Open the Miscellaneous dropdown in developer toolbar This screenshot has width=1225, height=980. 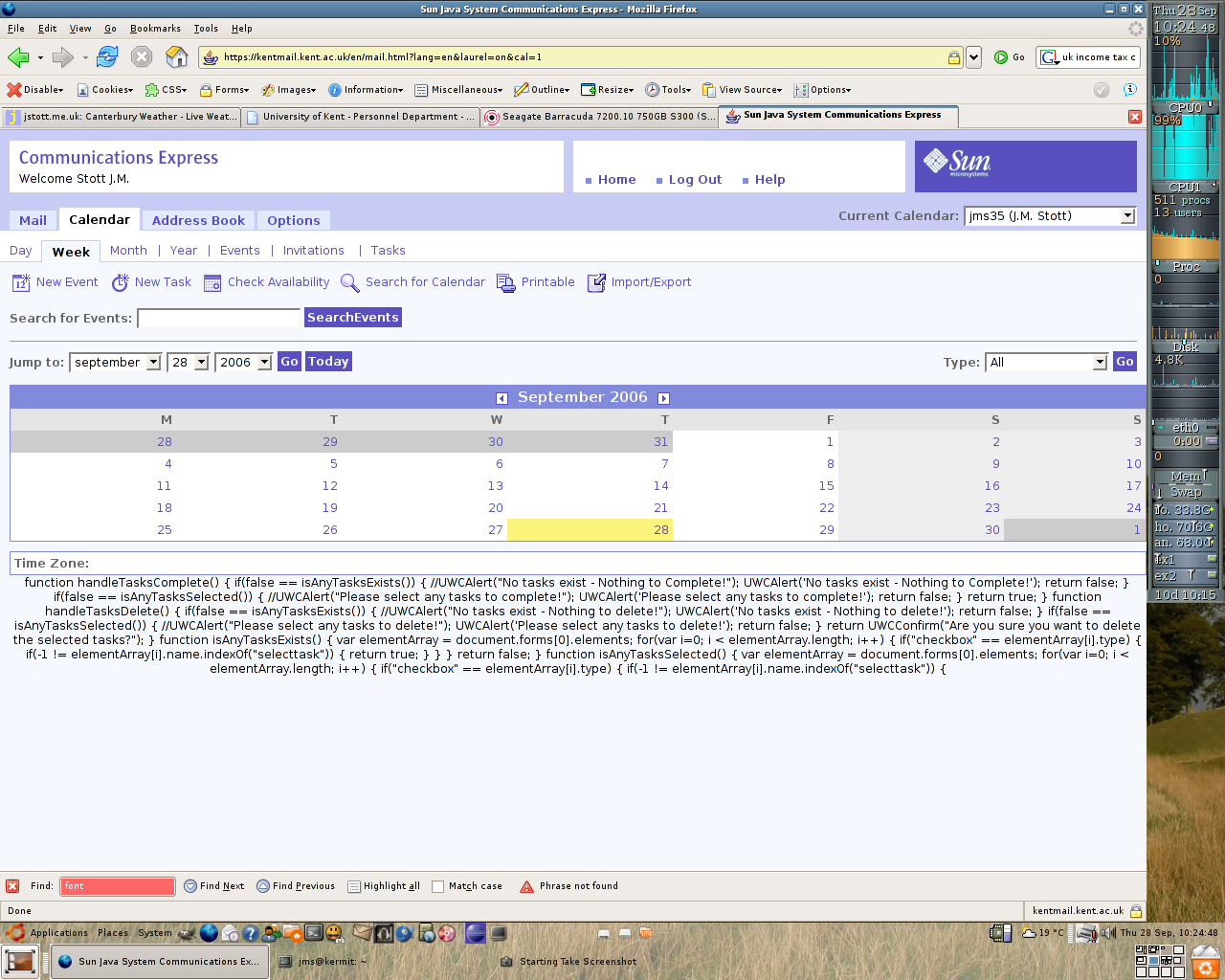(459, 90)
